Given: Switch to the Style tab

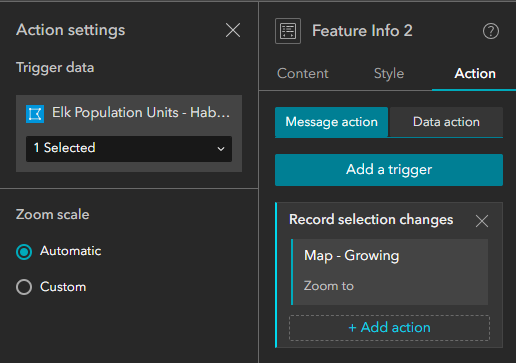Looking at the screenshot, I should tap(389, 73).
